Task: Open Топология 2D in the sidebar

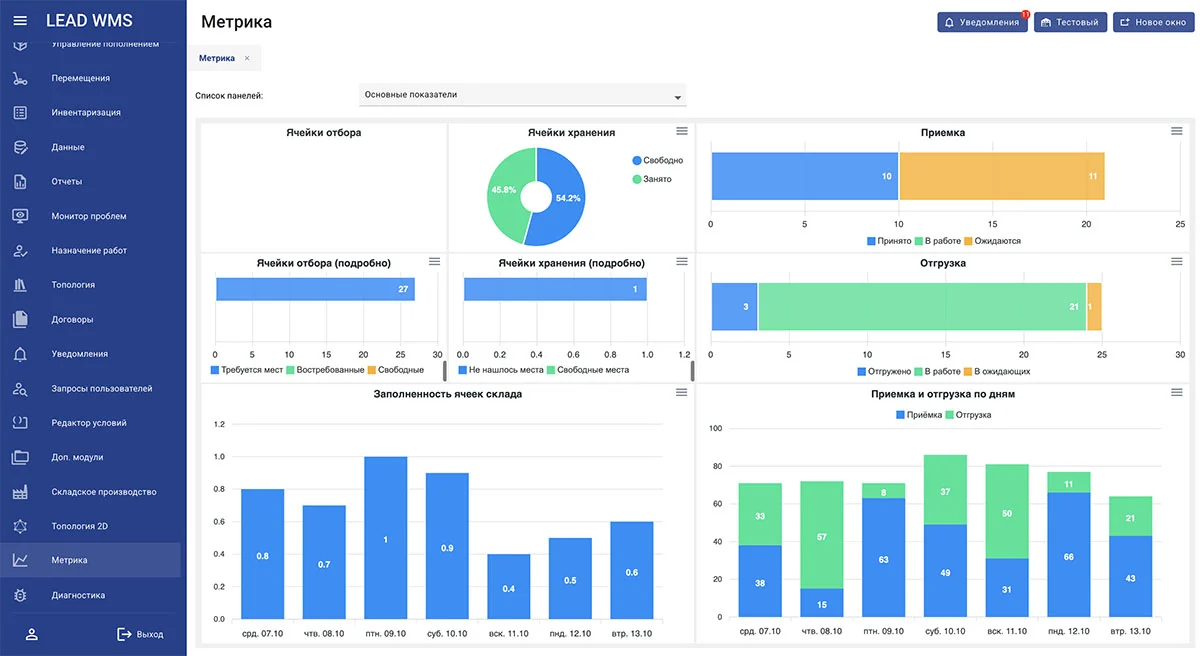Action: 90,526
